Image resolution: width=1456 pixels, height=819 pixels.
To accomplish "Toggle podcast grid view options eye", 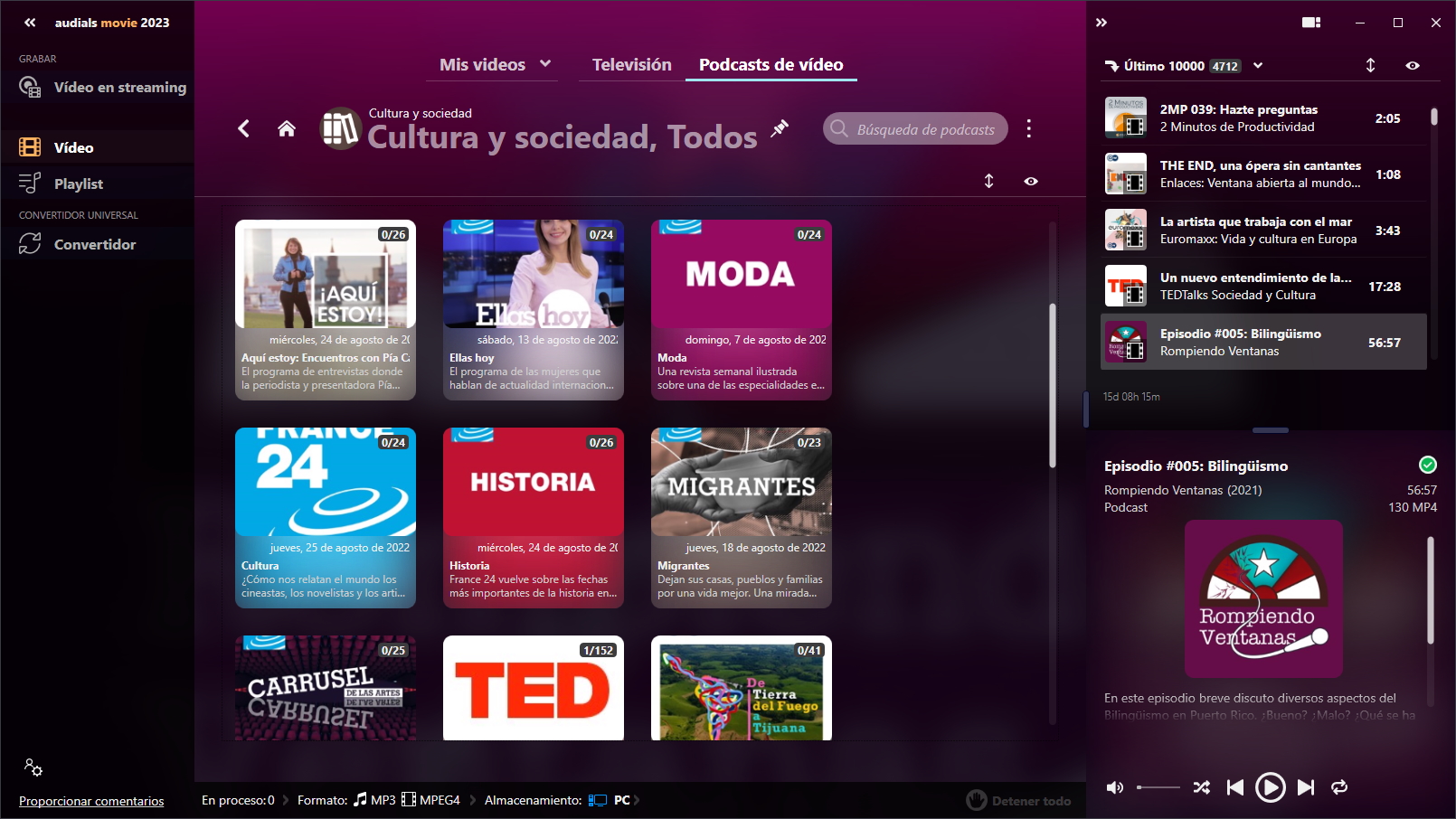I will (x=1031, y=181).
